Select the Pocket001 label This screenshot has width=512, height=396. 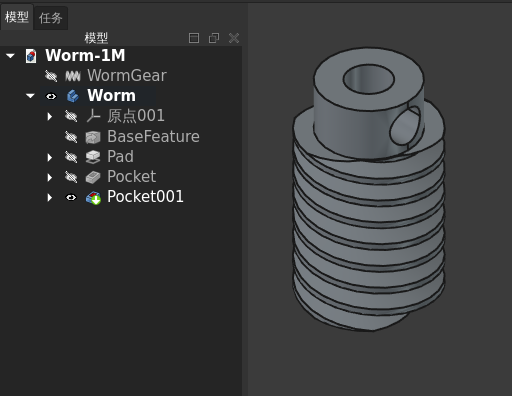pos(145,197)
